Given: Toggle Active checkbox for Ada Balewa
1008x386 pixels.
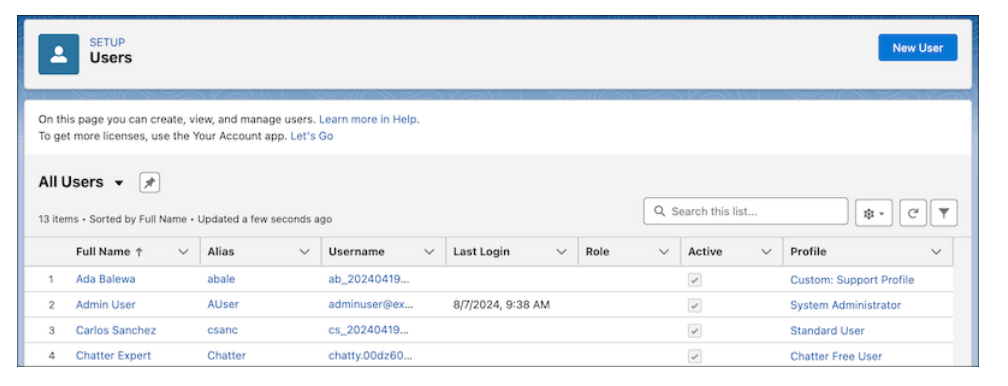Looking at the screenshot, I should (x=694, y=280).
